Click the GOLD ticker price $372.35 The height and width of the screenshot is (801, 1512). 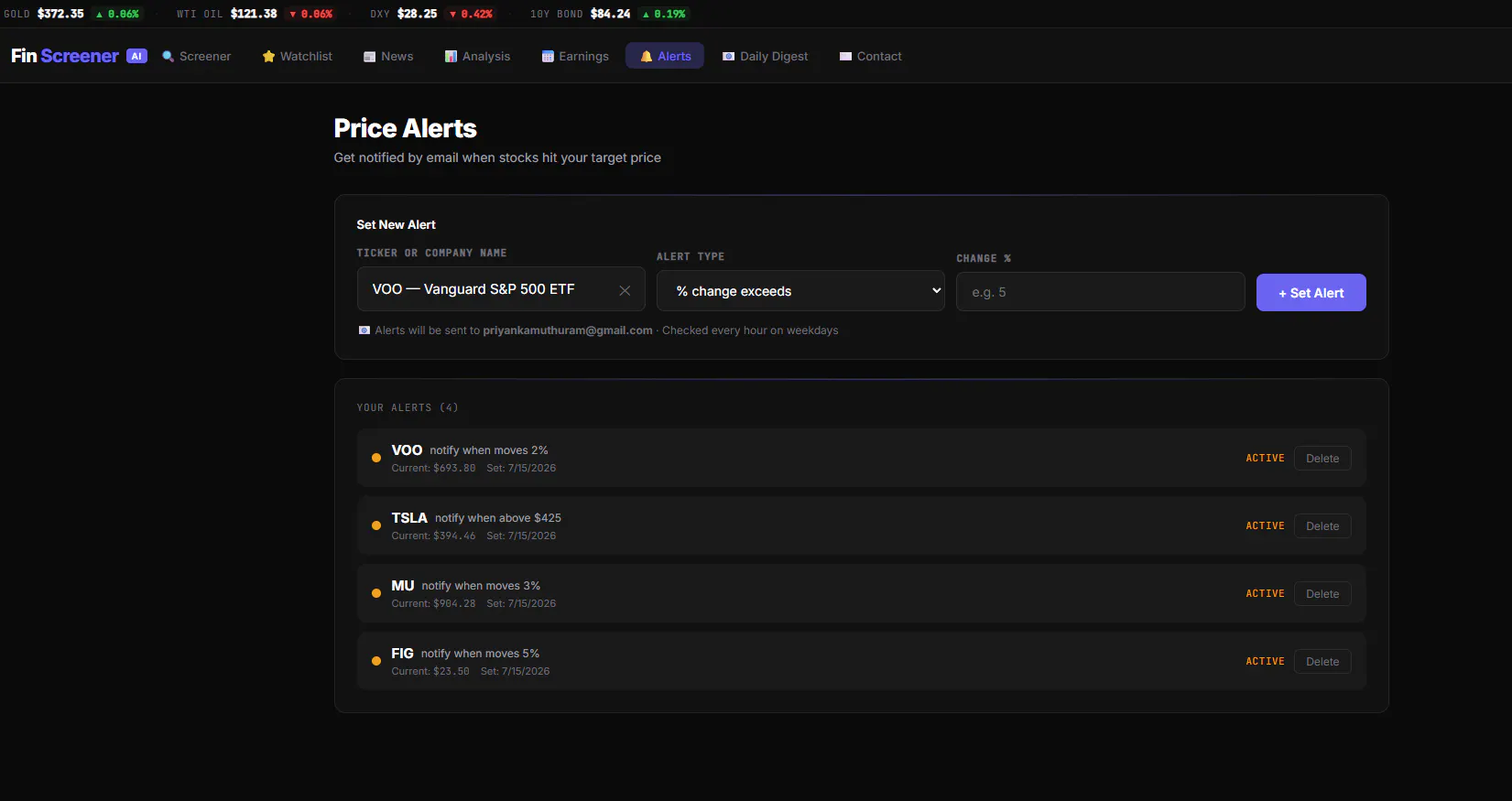tap(60, 14)
